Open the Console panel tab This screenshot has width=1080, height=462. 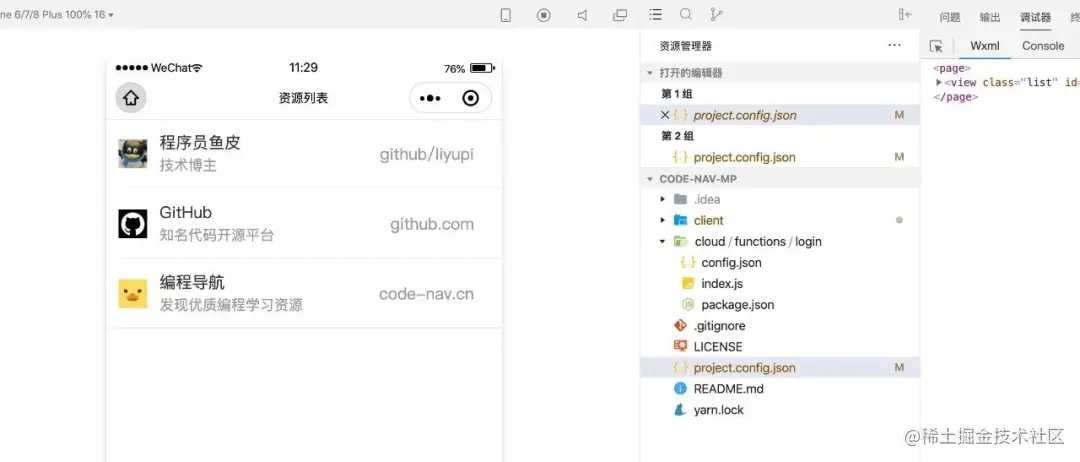click(x=1043, y=46)
